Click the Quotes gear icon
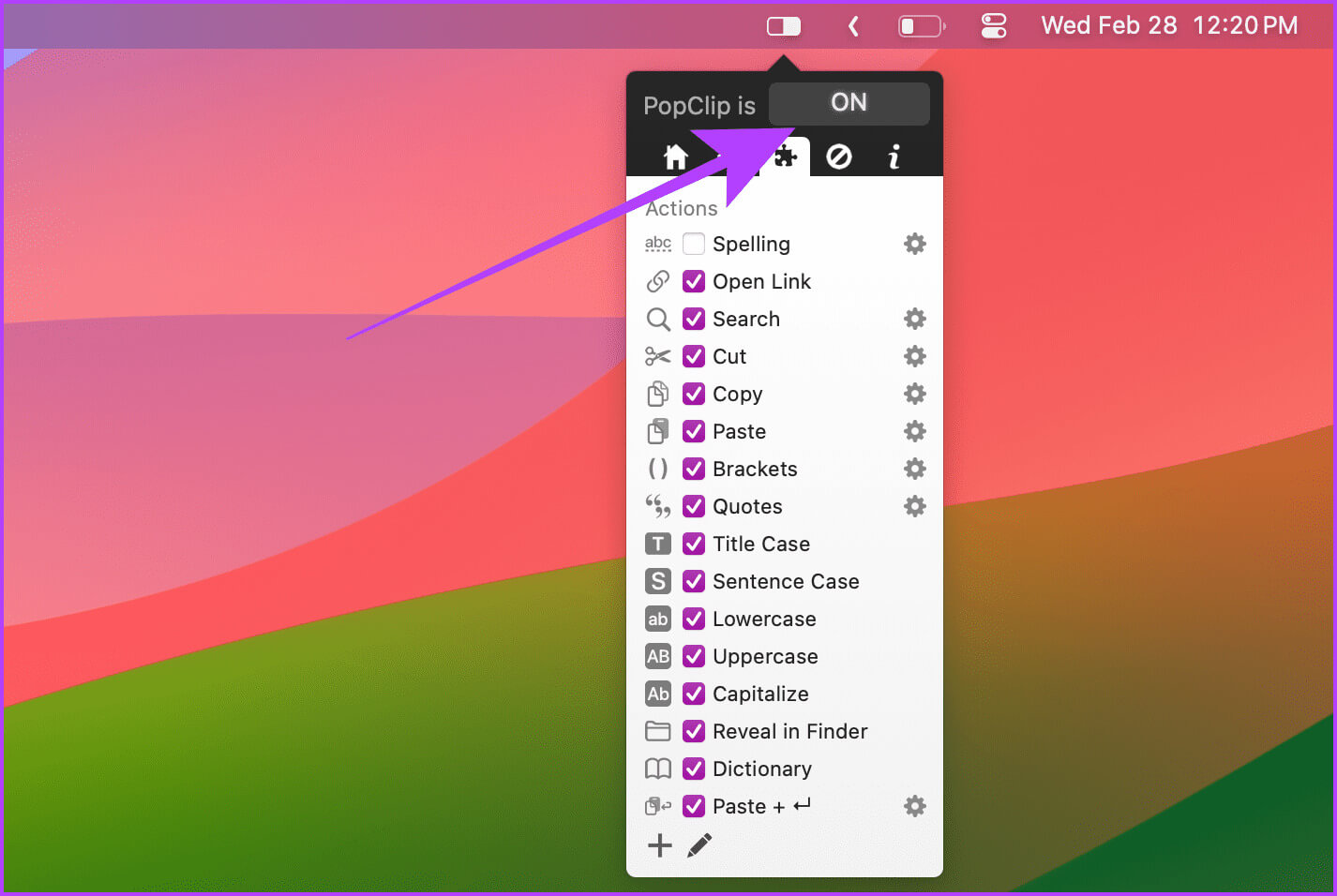The image size is (1337, 896). pyautogui.click(x=915, y=506)
